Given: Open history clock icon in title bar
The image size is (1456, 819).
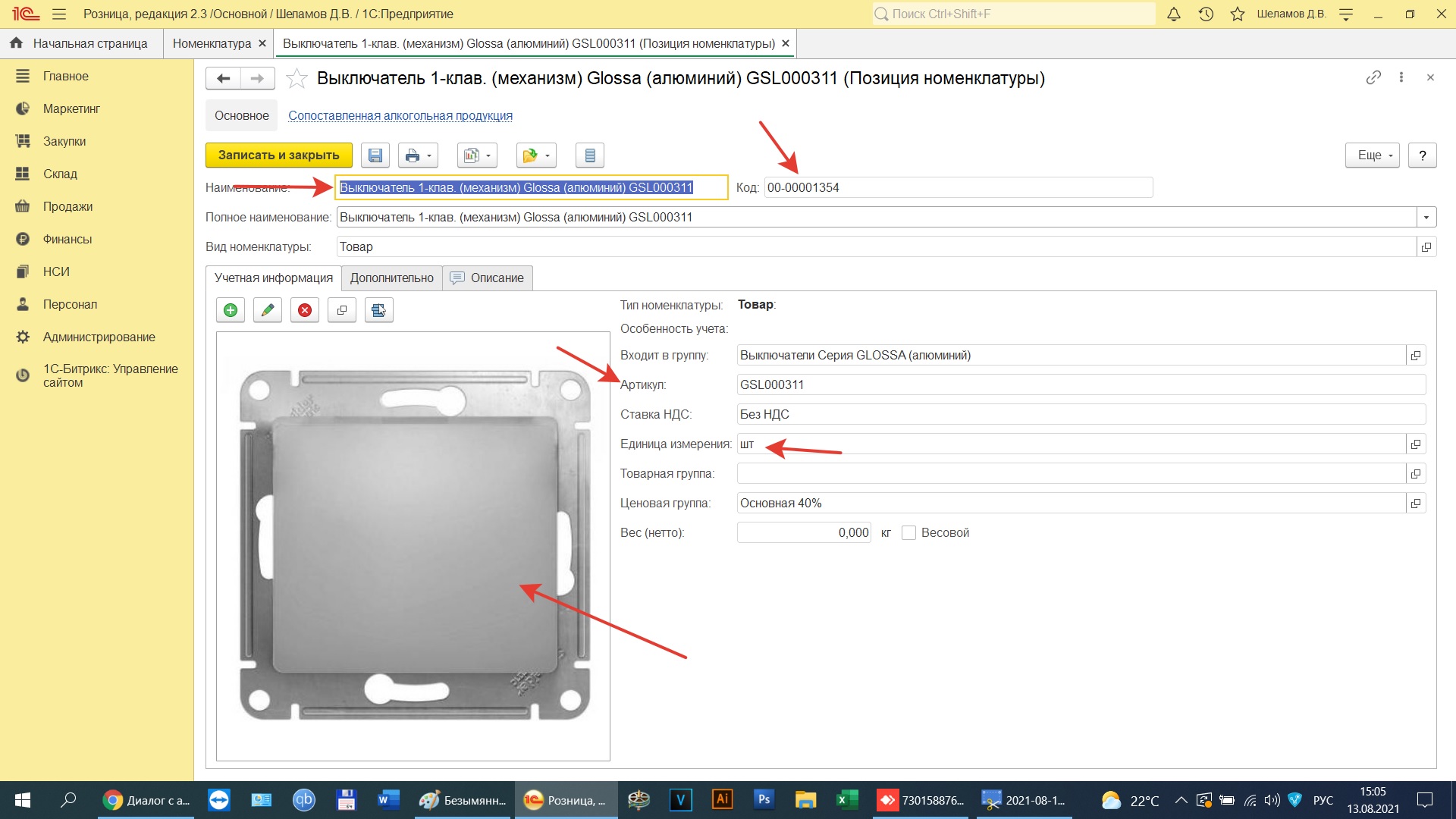Looking at the screenshot, I should [x=1206, y=14].
